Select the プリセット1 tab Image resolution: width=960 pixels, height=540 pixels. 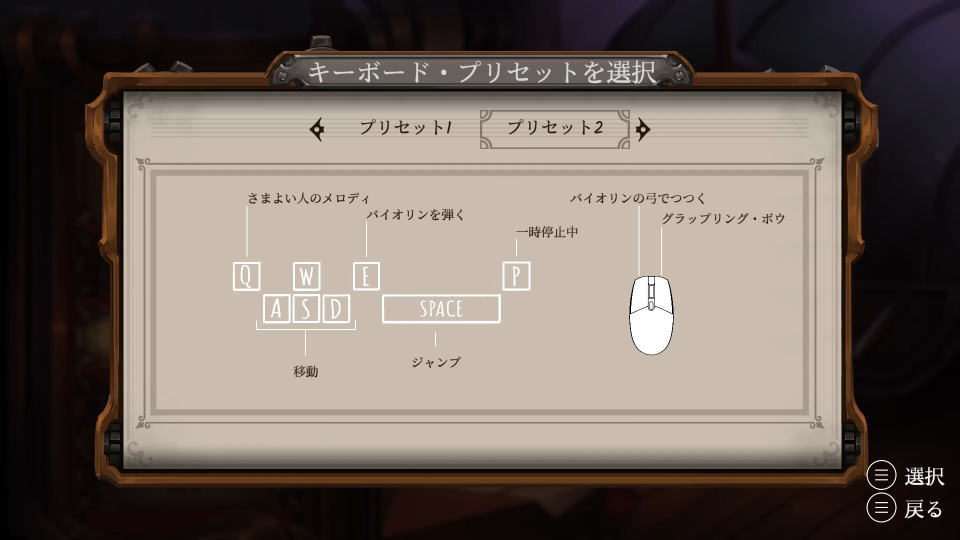405,127
